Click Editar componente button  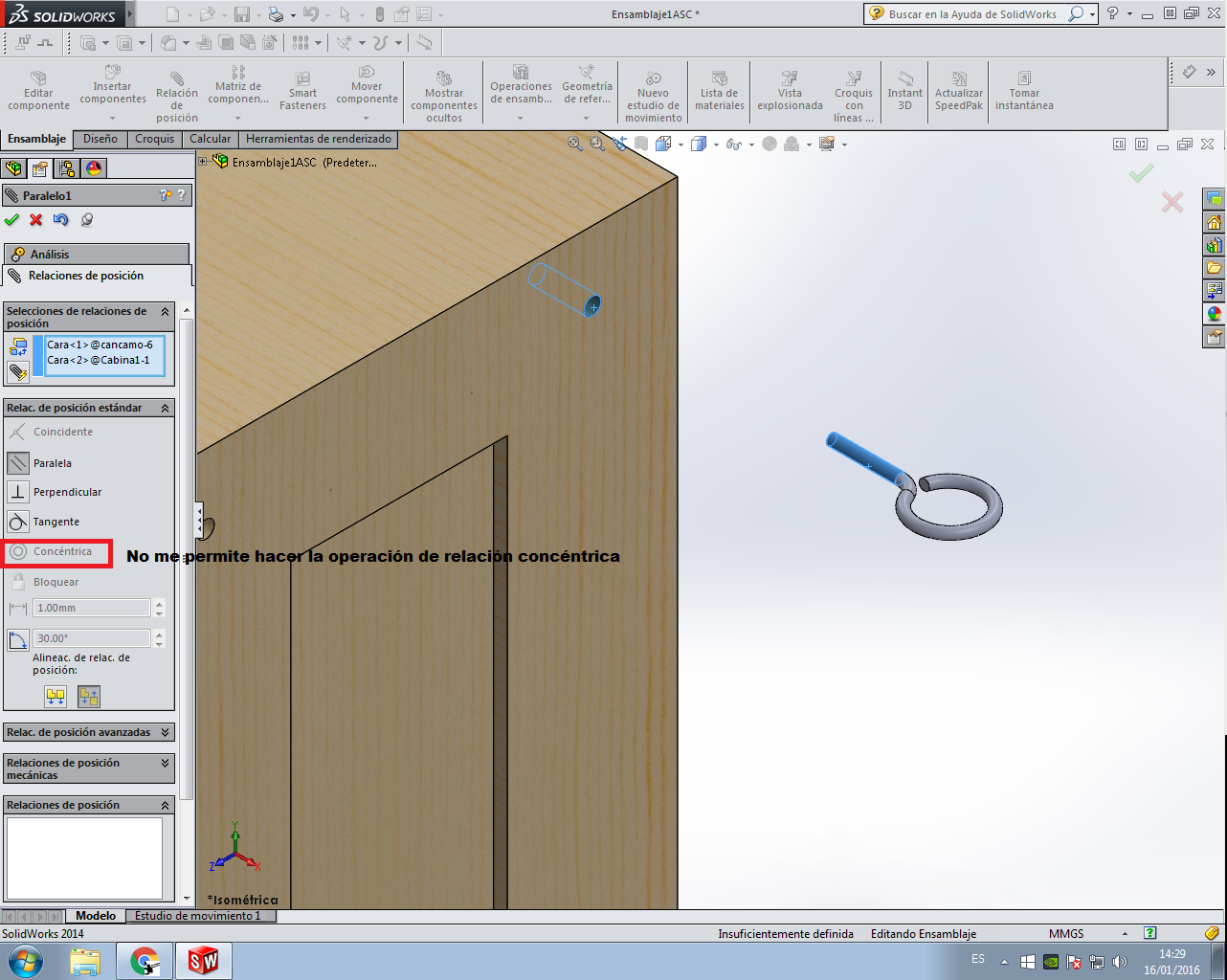38,91
